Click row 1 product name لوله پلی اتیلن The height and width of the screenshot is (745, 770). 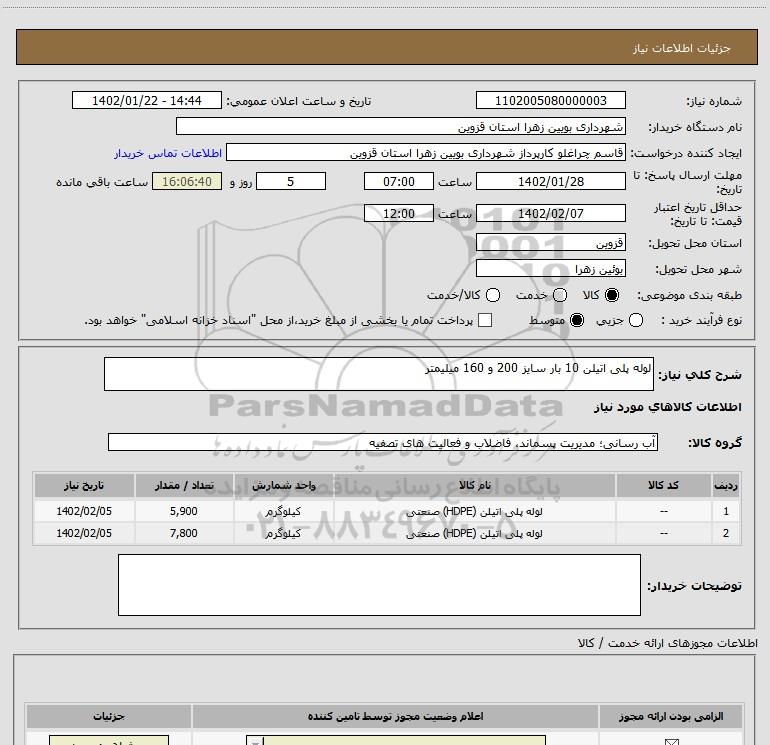(474, 511)
